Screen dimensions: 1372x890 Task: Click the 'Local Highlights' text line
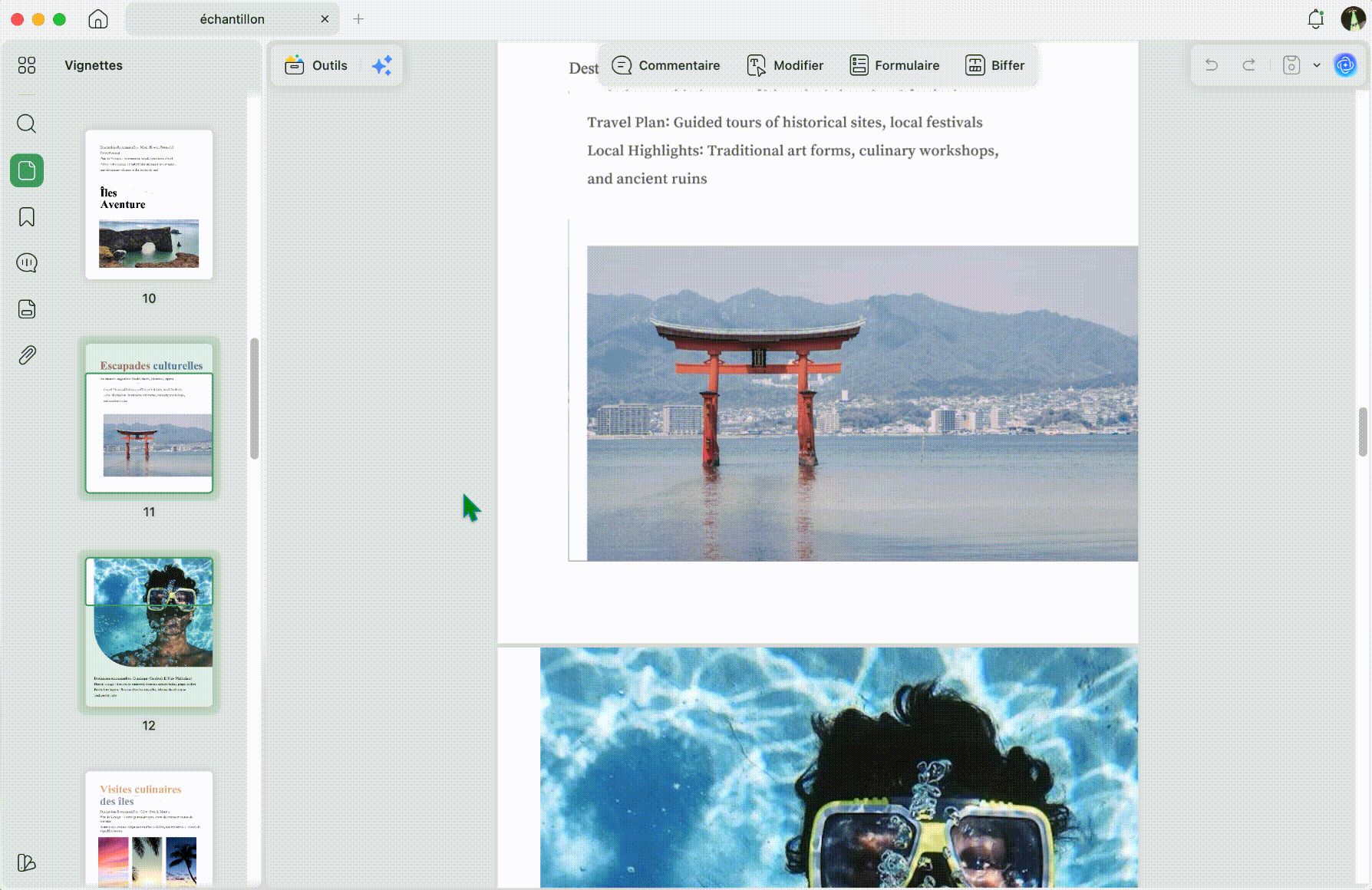tap(793, 150)
